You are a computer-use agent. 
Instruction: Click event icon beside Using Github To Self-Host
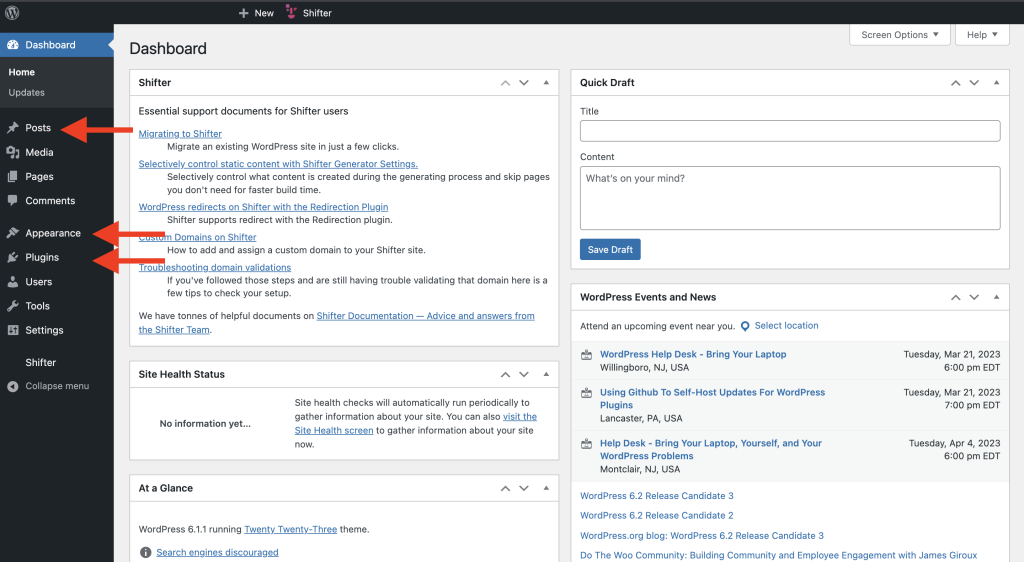[x=586, y=393]
